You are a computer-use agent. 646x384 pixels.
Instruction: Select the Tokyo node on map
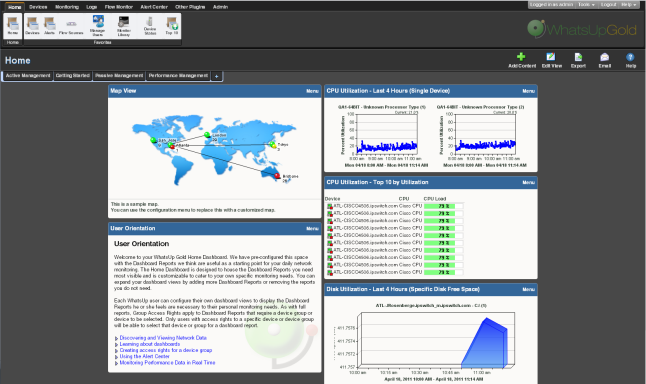(x=272, y=144)
